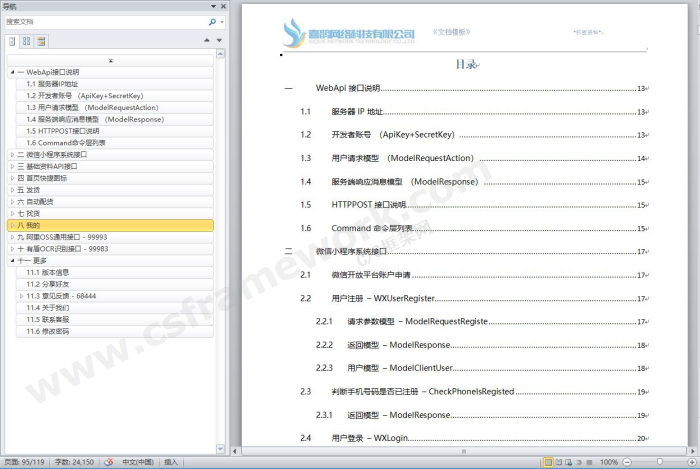Open navigation pane options dropdown arrow in title
Screen dimensions: 700x469
coord(211,6)
